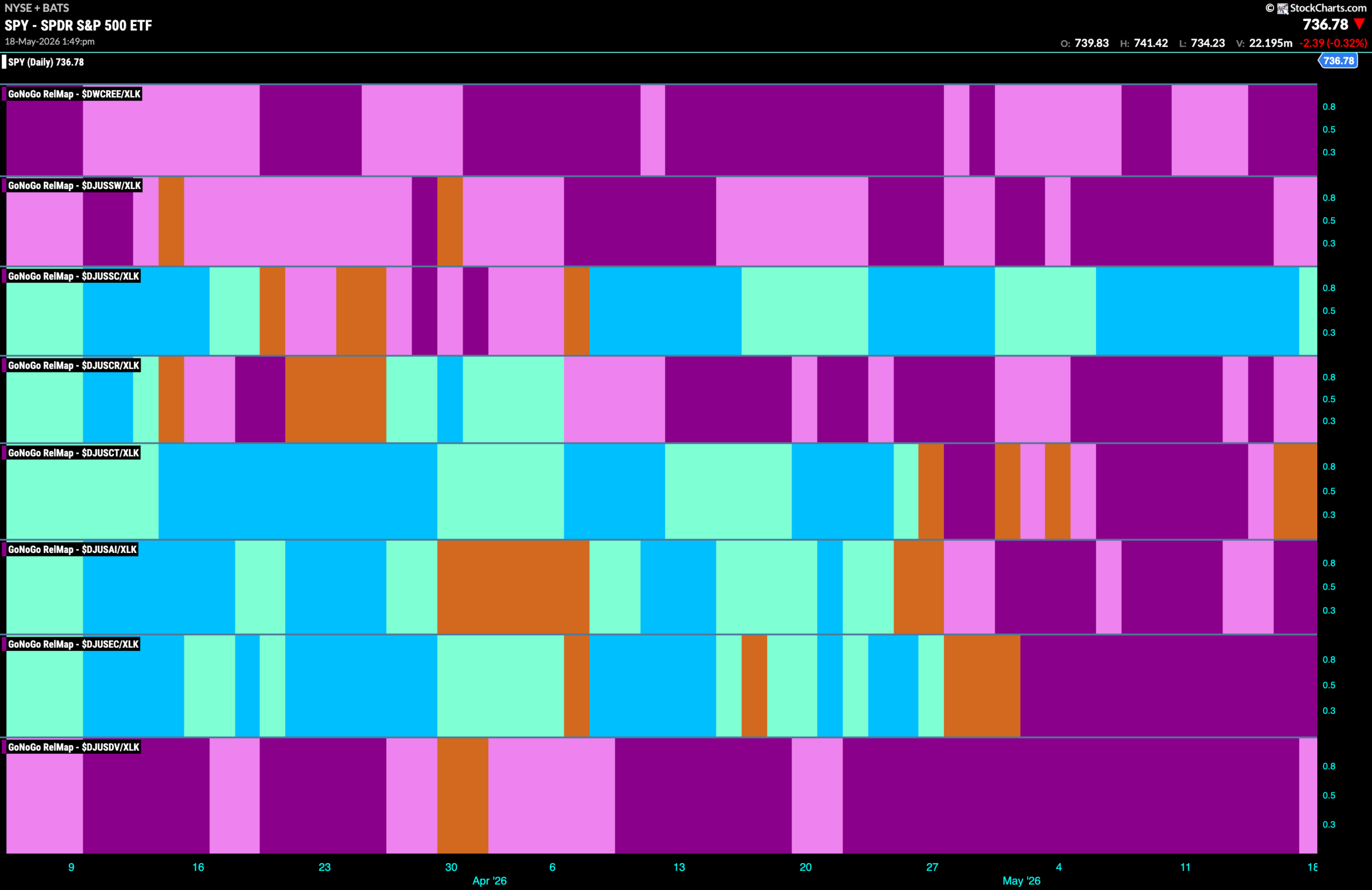The height and width of the screenshot is (890, 1372).
Task: Click the 27 date axis marker
Action: click(932, 867)
